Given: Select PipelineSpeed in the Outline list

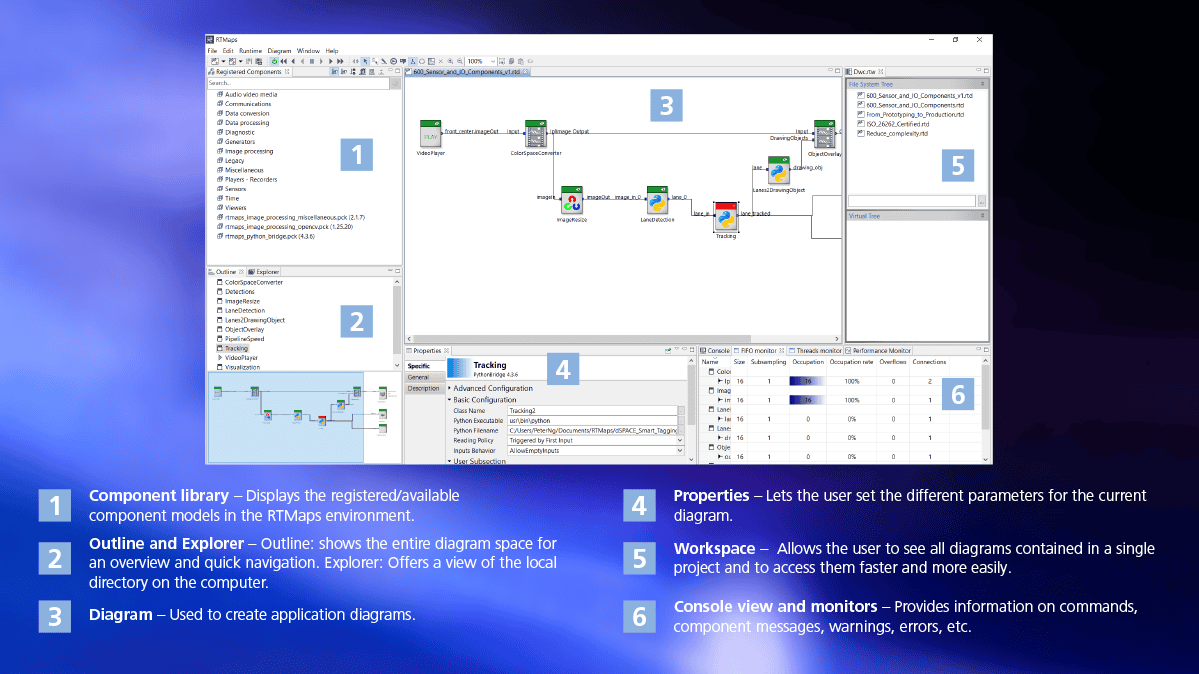Looking at the screenshot, I should point(240,339).
